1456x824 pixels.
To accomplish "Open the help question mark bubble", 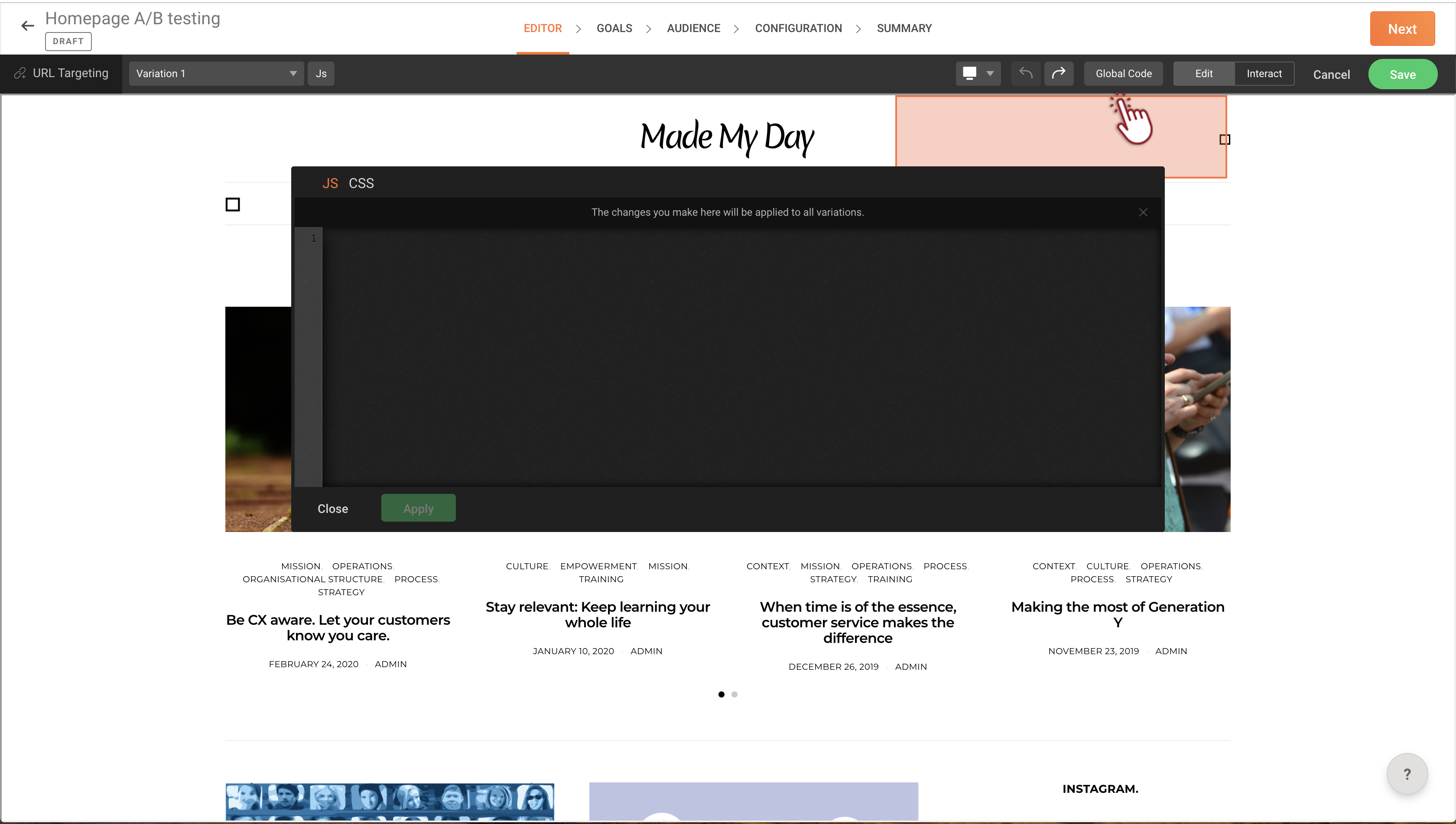I will click(x=1407, y=774).
